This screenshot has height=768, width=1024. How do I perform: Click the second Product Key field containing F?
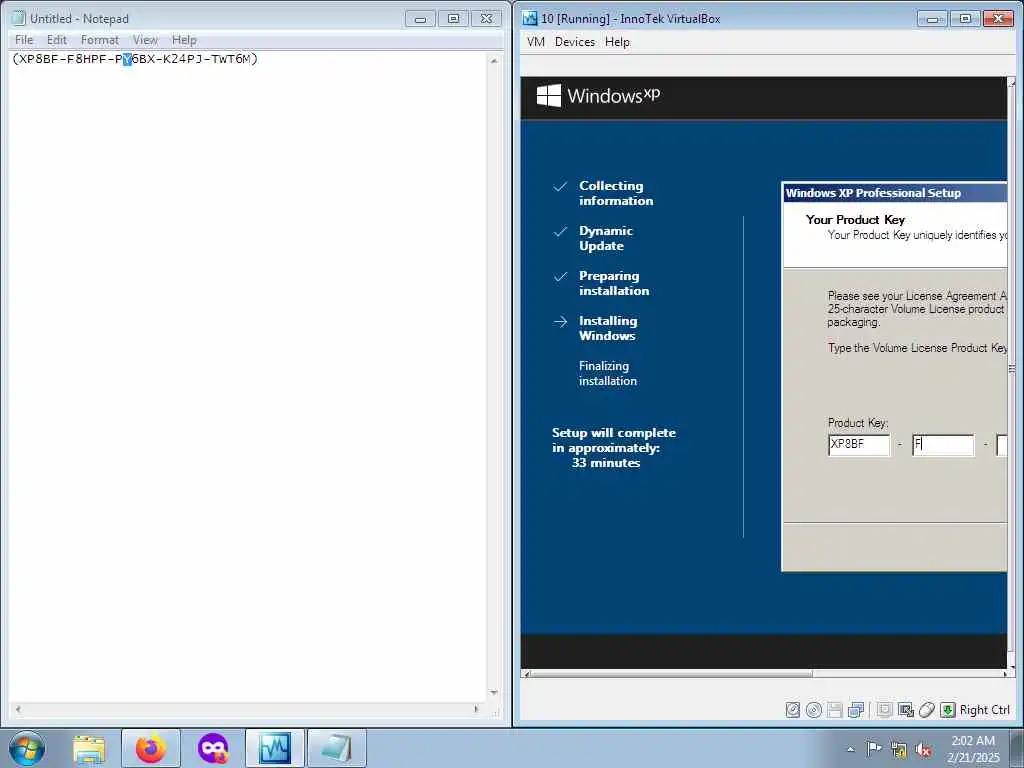tap(943, 445)
